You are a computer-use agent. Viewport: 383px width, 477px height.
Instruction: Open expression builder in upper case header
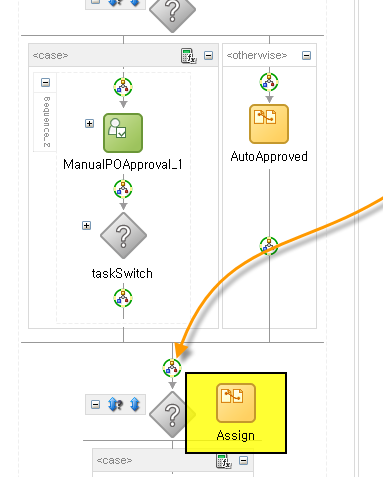coord(189,55)
